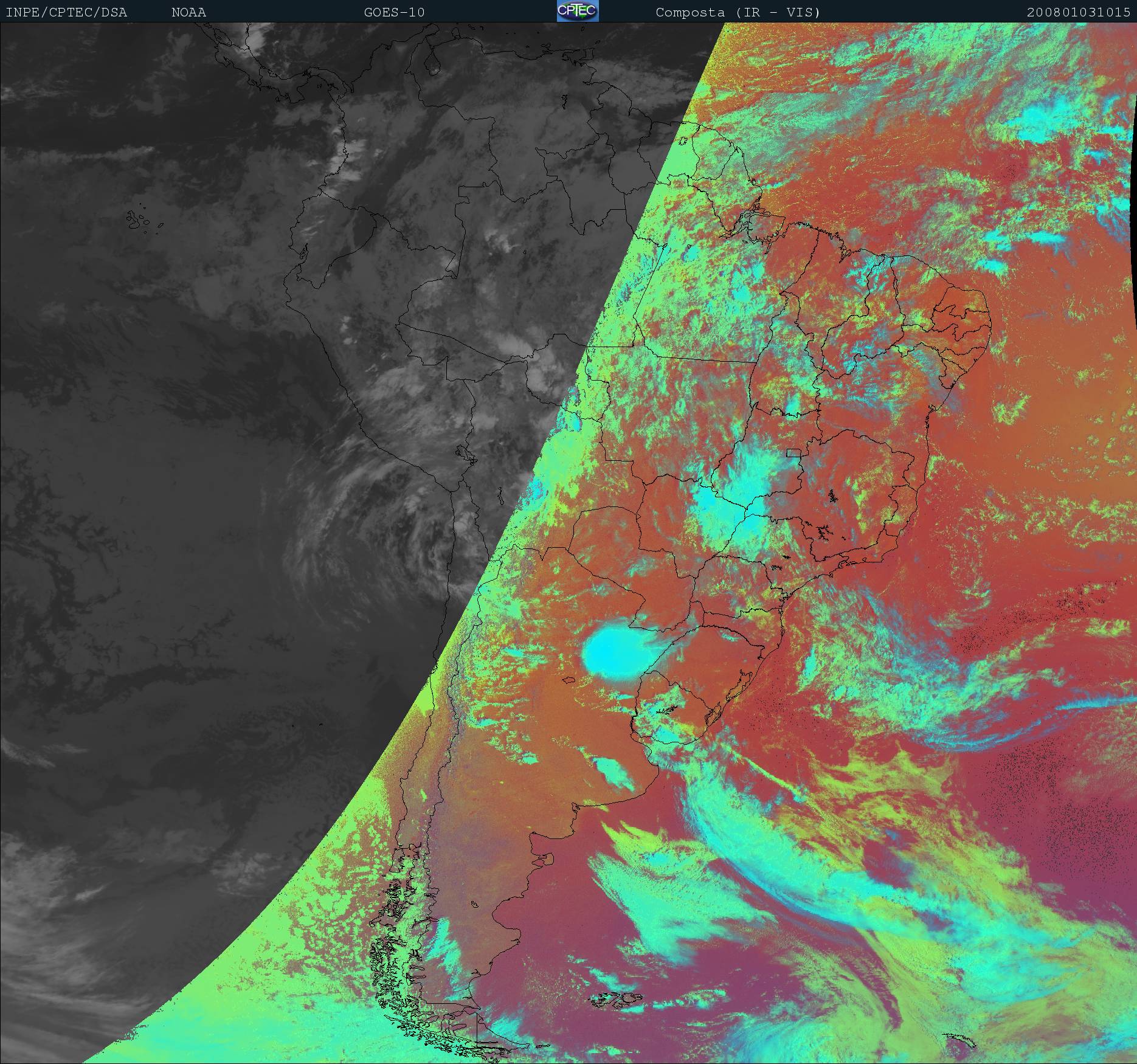Click the bright cyan storm cloud over Argentina
The image size is (1137, 1064).
point(611,653)
